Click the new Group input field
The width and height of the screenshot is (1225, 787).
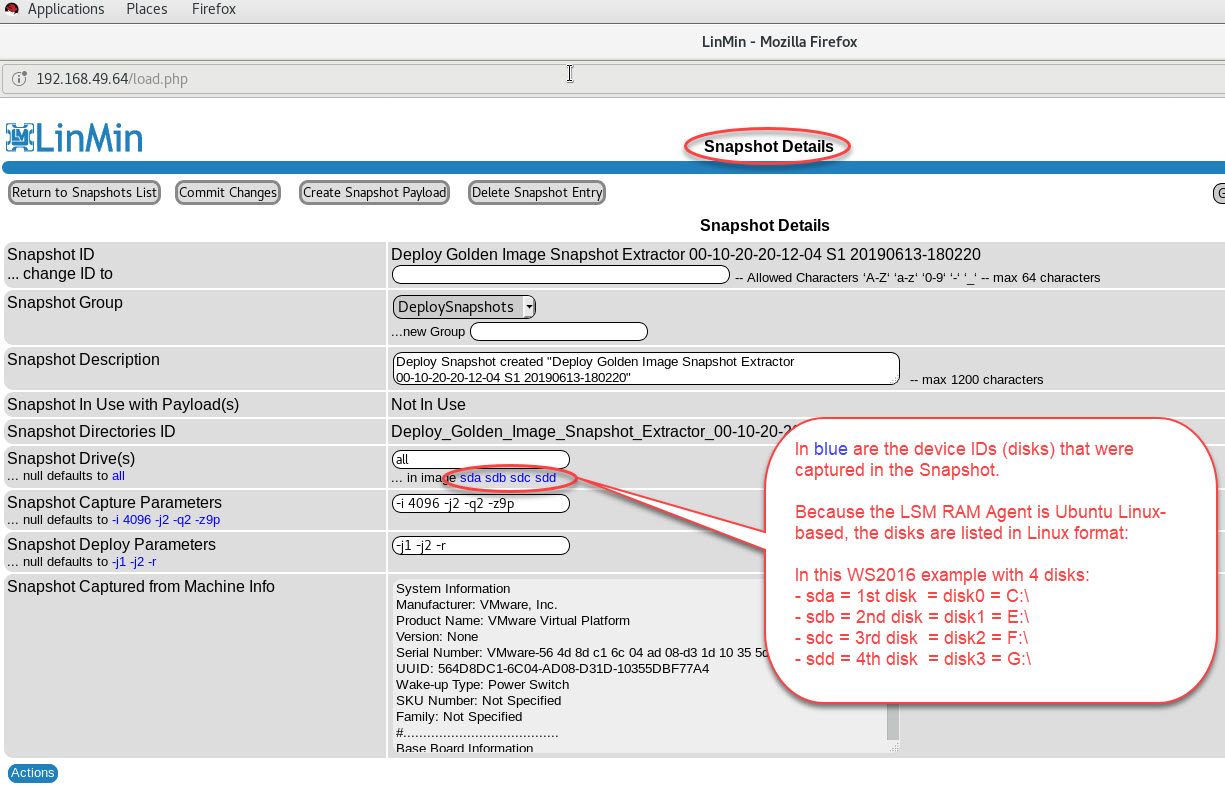pyautogui.click(x=558, y=332)
